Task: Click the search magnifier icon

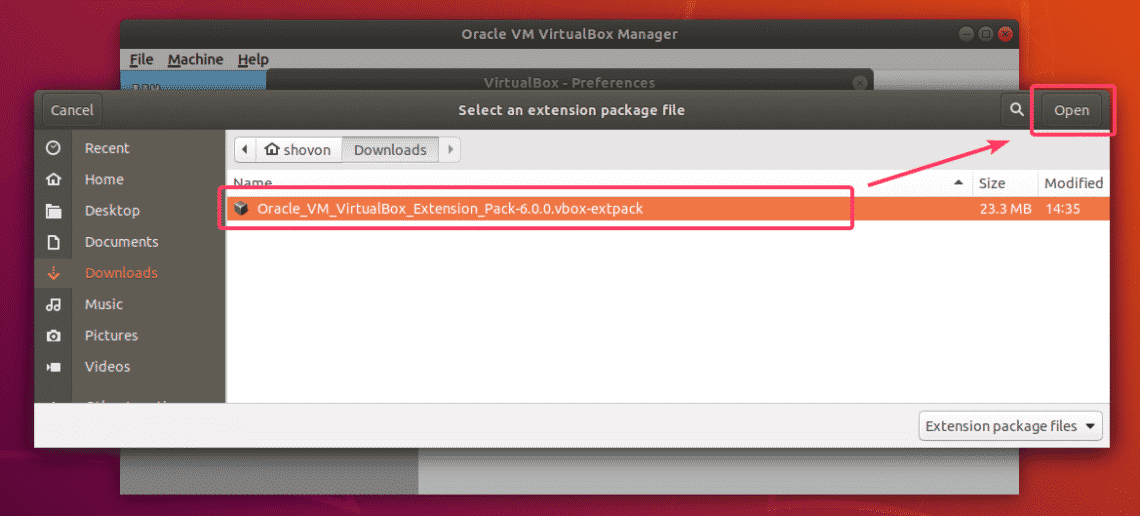Action: click(x=1016, y=110)
